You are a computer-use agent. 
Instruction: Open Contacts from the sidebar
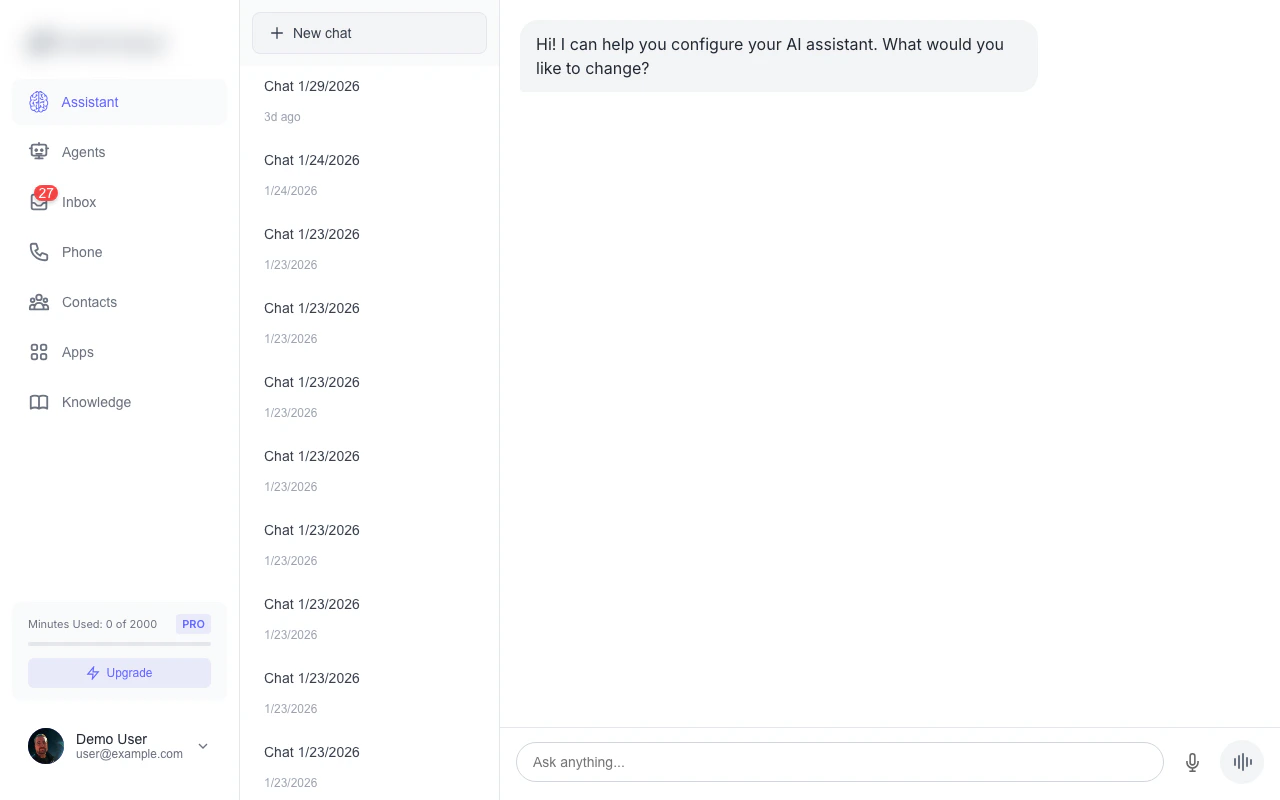(89, 302)
